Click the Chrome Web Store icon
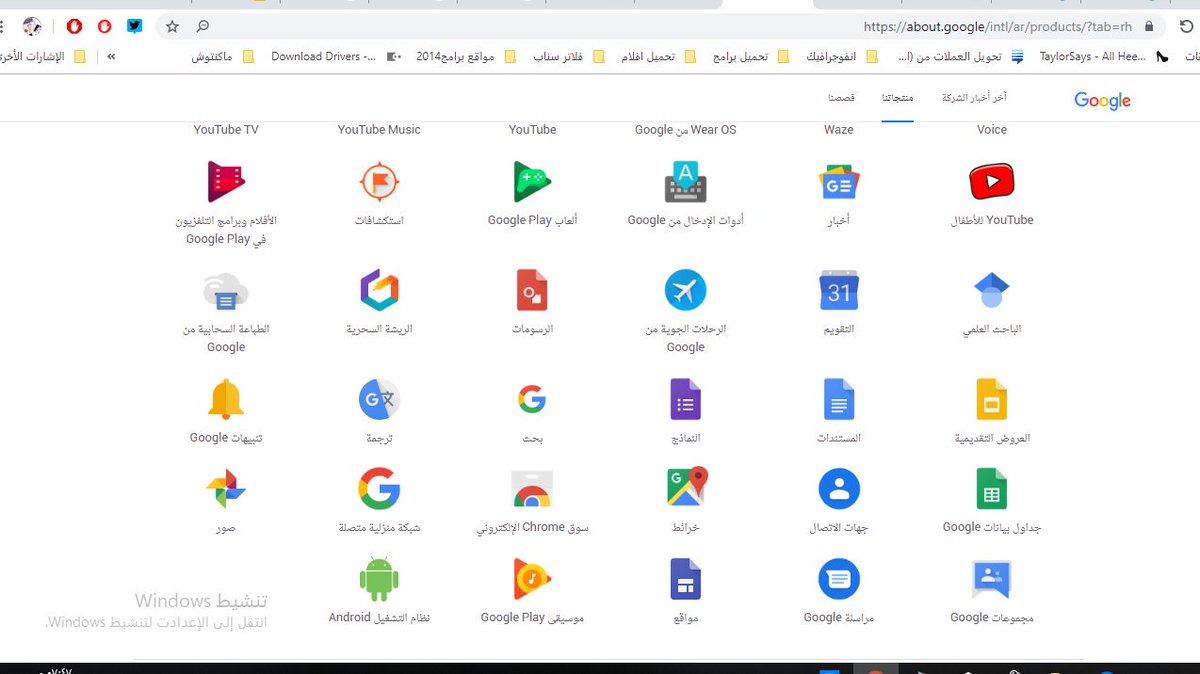1200x674 pixels. 532,489
